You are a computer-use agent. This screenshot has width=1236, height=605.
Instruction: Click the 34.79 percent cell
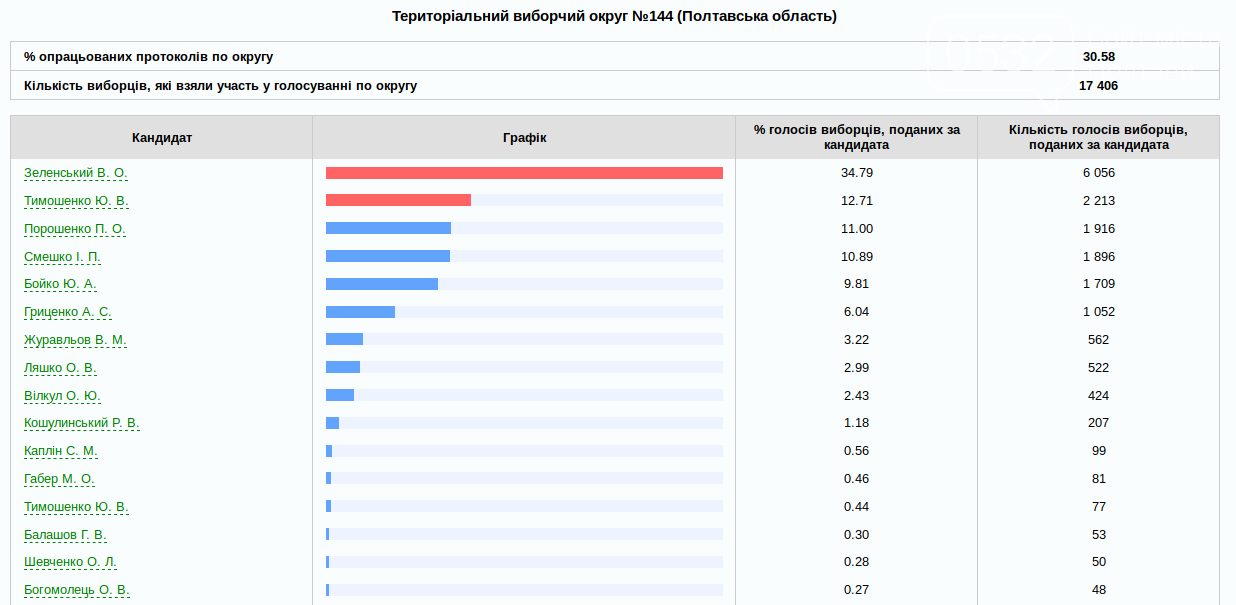(857, 173)
